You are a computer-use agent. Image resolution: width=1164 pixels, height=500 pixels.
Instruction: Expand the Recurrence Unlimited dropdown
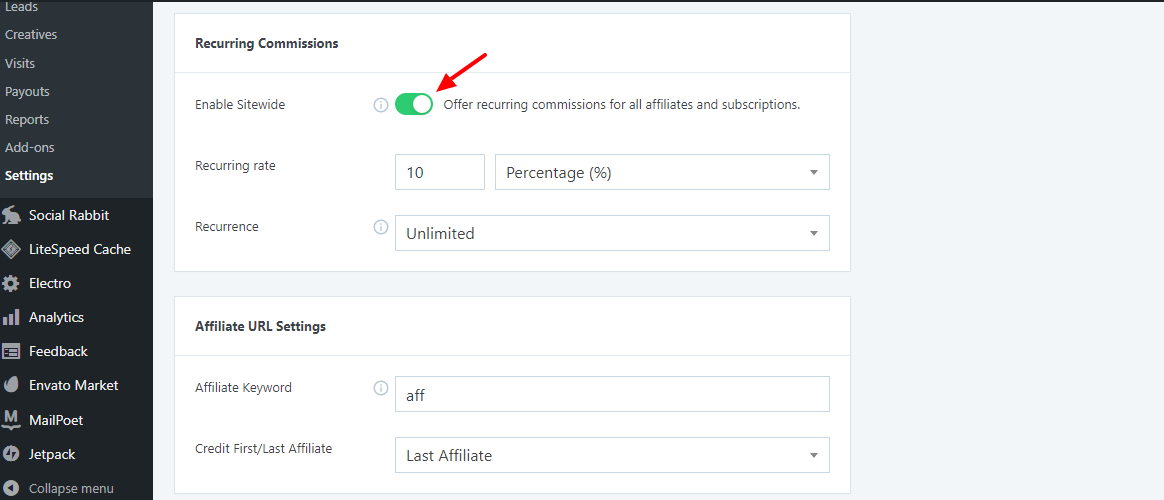[612, 233]
